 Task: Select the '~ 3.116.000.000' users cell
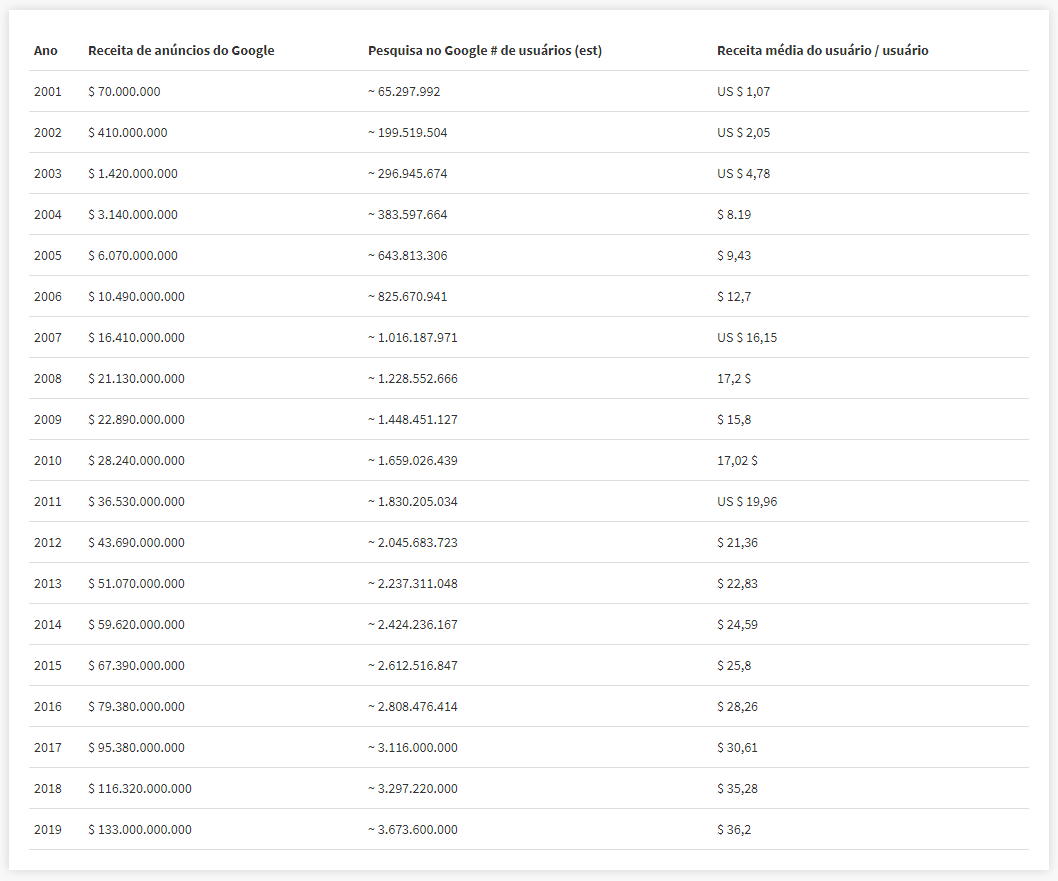click(x=413, y=748)
